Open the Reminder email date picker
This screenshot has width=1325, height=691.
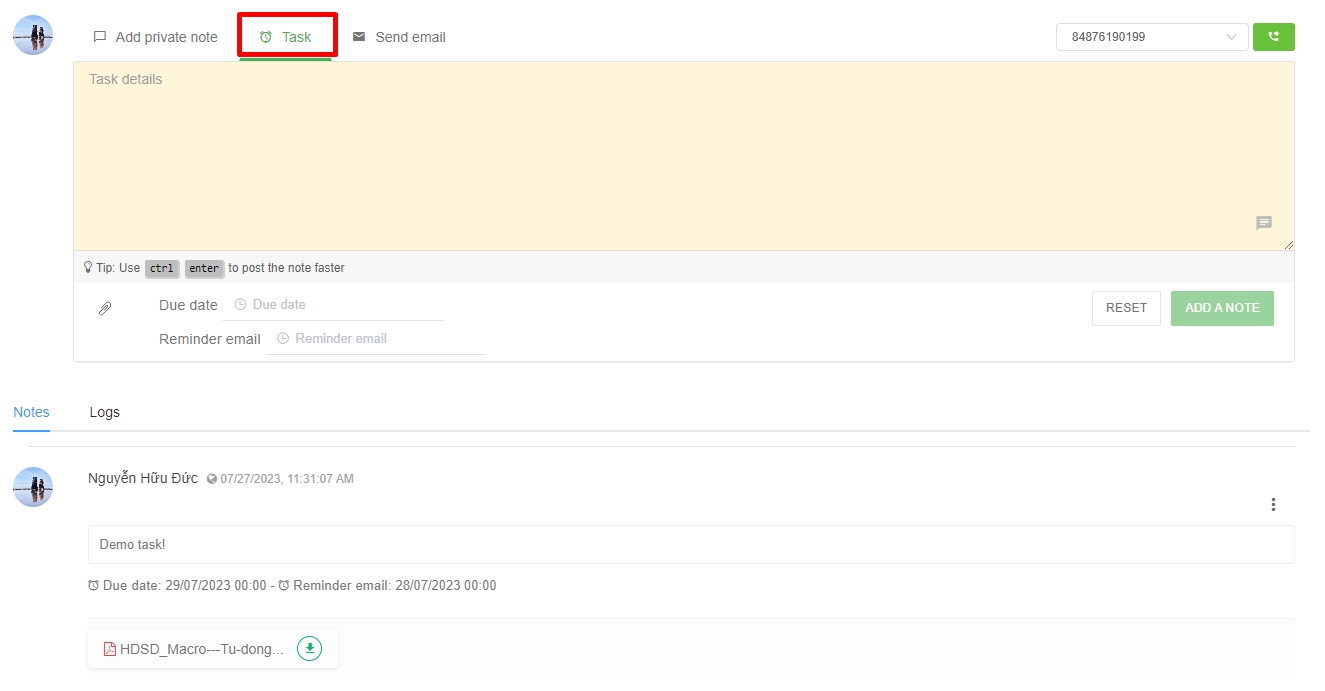[x=375, y=339]
